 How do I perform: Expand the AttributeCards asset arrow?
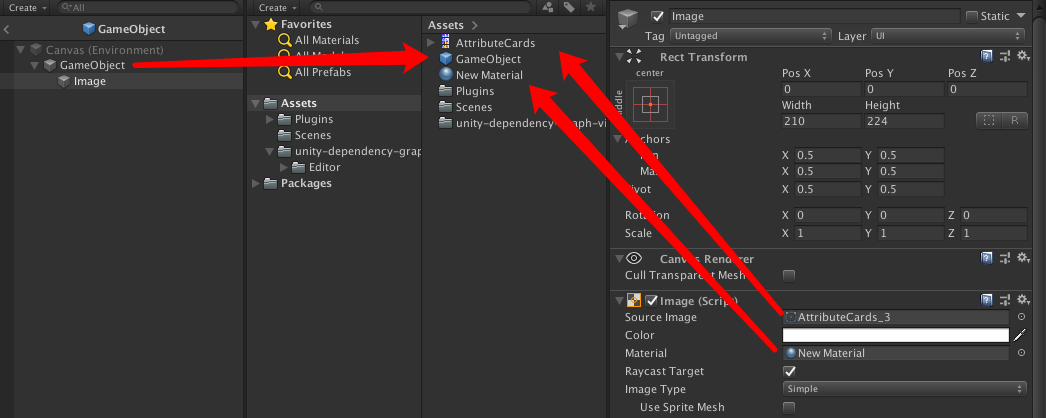(x=431, y=43)
